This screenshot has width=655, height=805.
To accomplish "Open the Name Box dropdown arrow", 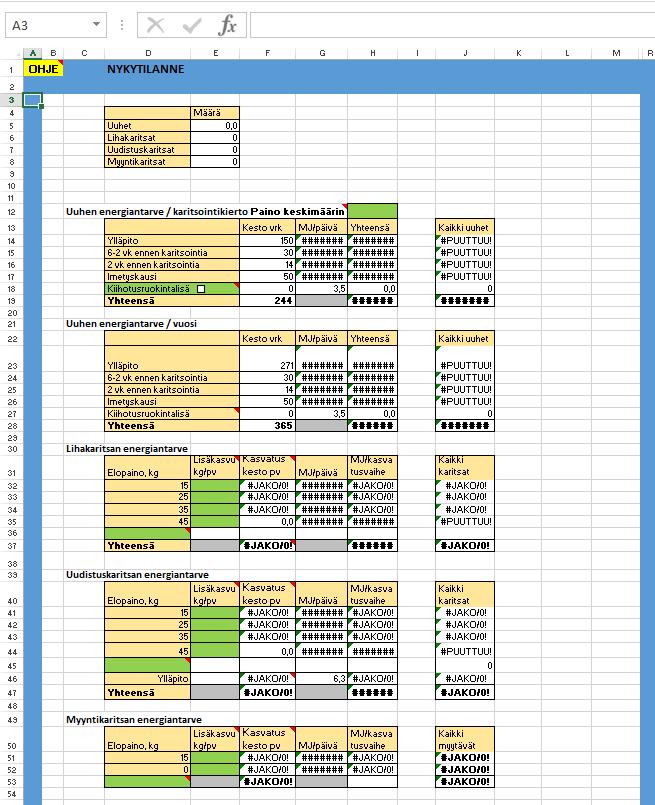I will pyautogui.click(x=96, y=25).
